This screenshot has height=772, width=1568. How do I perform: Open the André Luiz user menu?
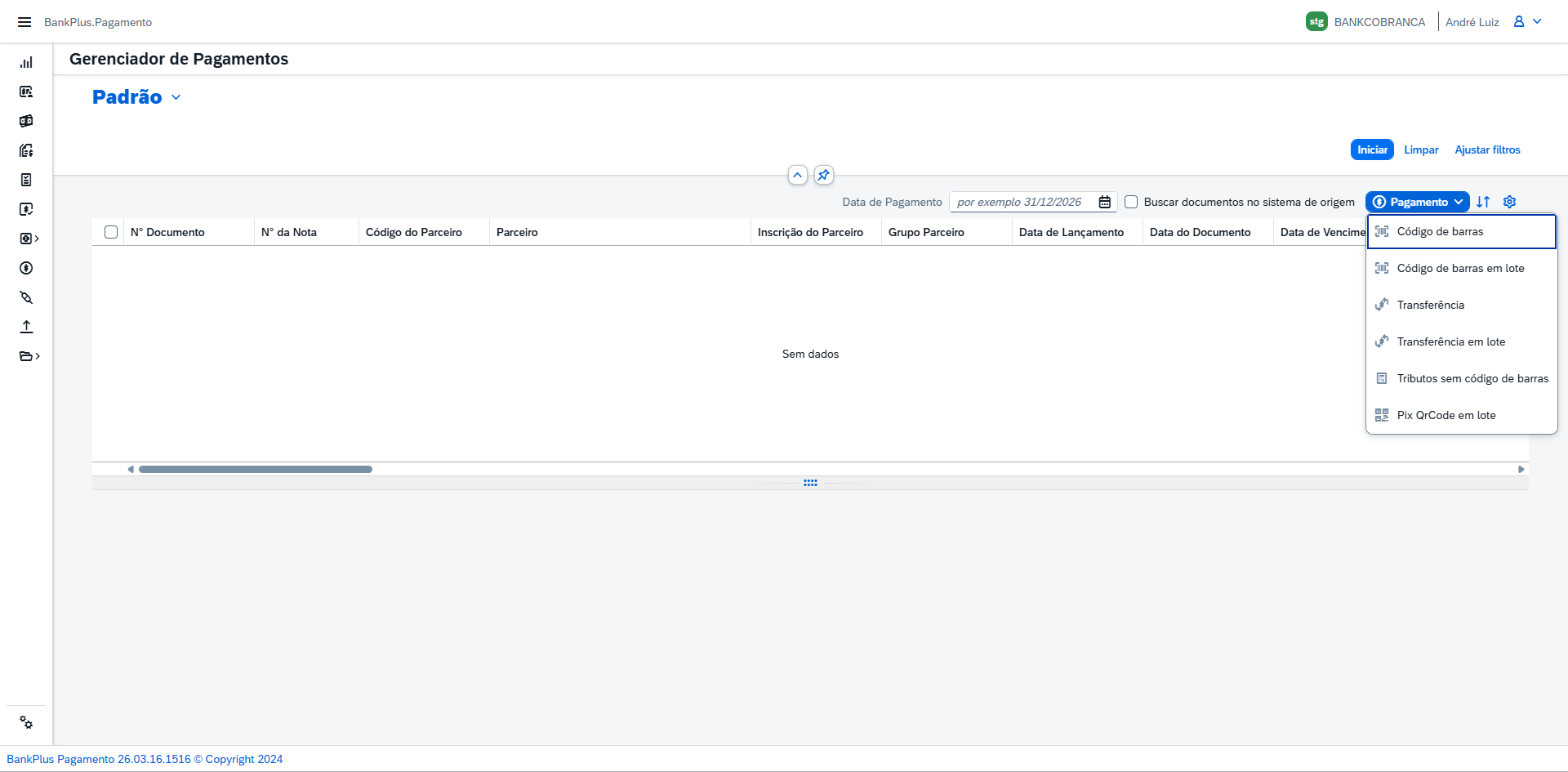pyautogui.click(x=1527, y=22)
